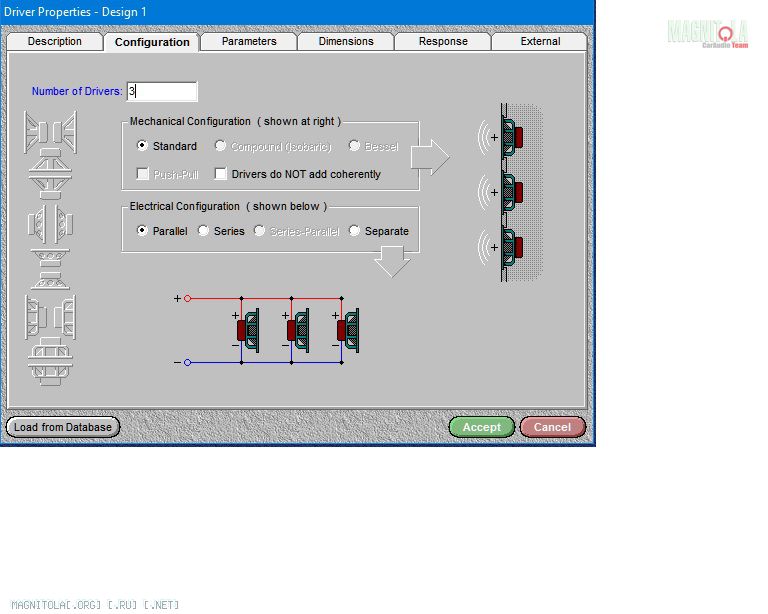The height and width of the screenshot is (614, 768).
Task: Open the Response tab
Action: (x=443, y=42)
